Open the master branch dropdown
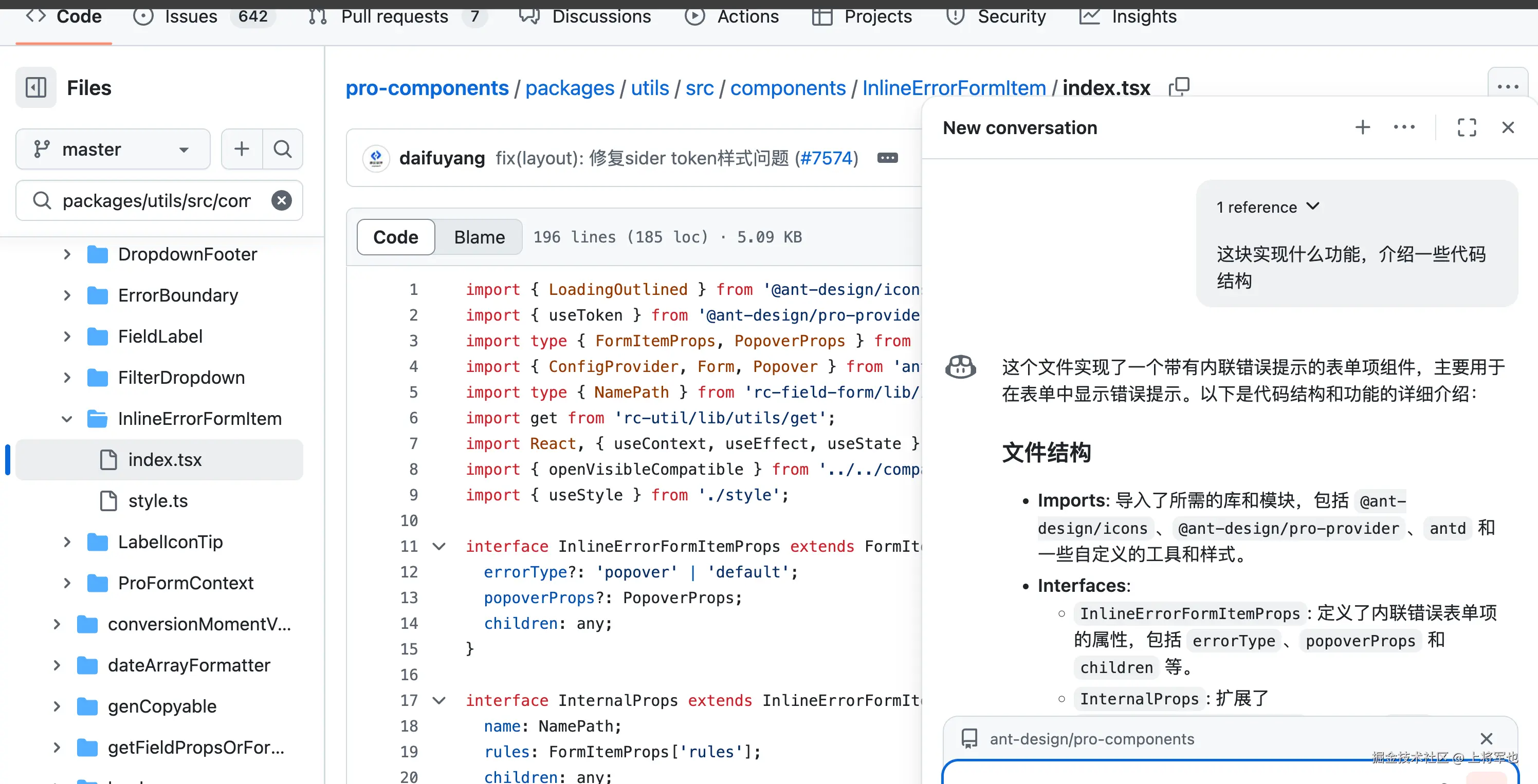 (x=113, y=148)
